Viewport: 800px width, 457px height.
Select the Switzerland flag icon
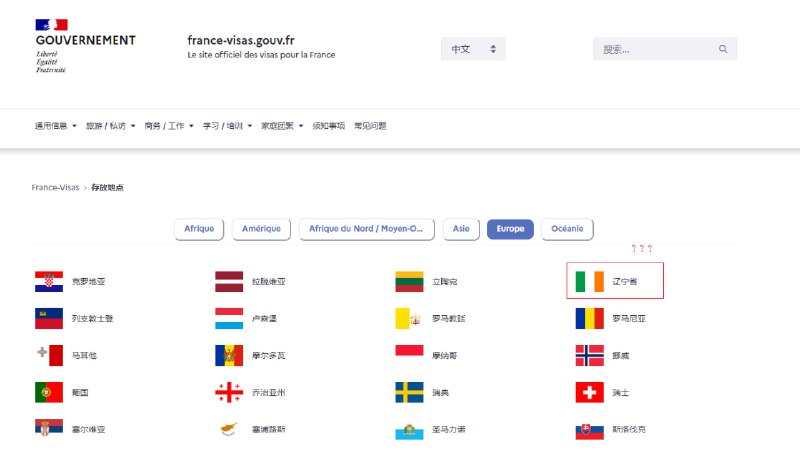coord(589,393)
